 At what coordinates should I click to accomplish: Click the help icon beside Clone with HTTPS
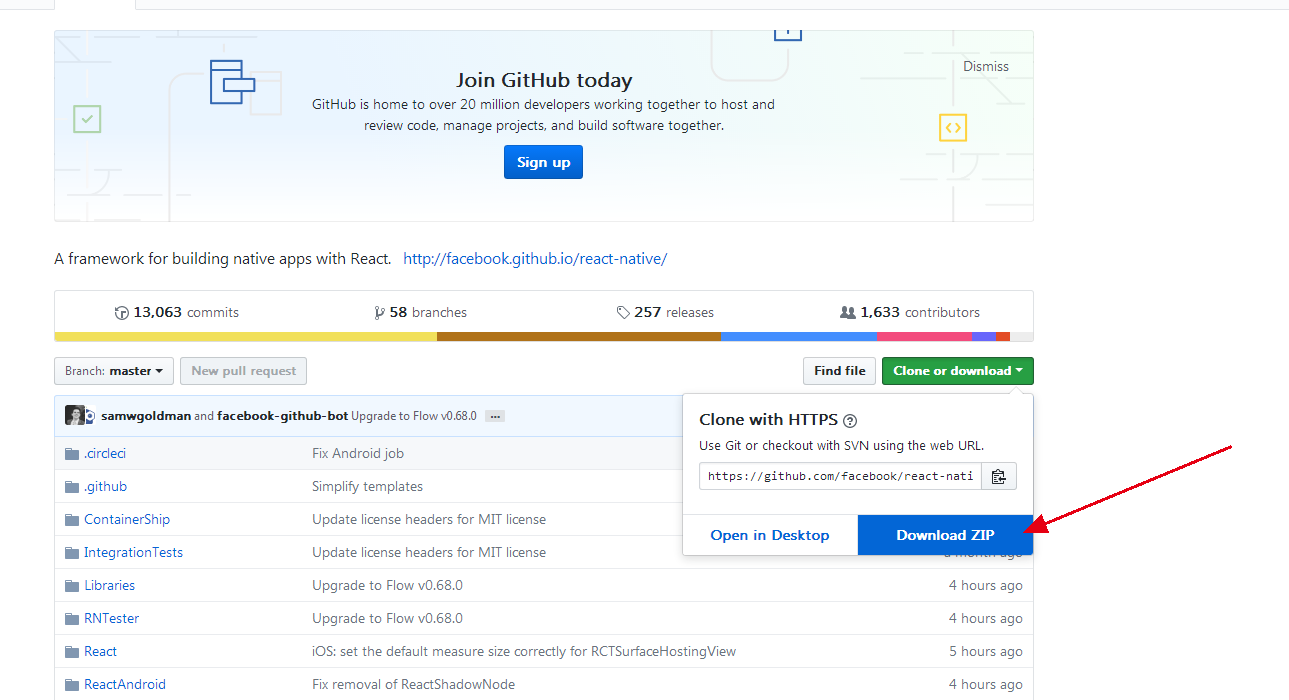point(850,421)
